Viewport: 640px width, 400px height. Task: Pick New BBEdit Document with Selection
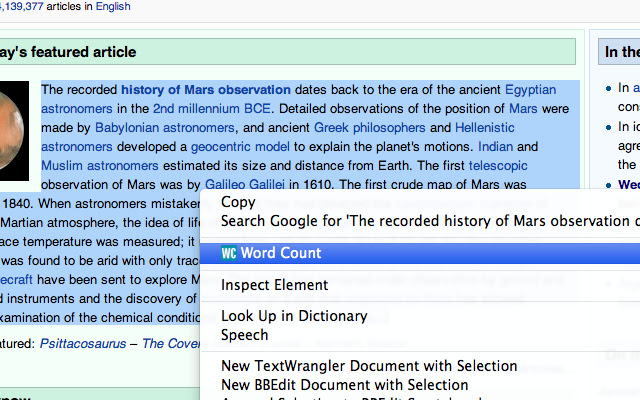click(344, 385)
